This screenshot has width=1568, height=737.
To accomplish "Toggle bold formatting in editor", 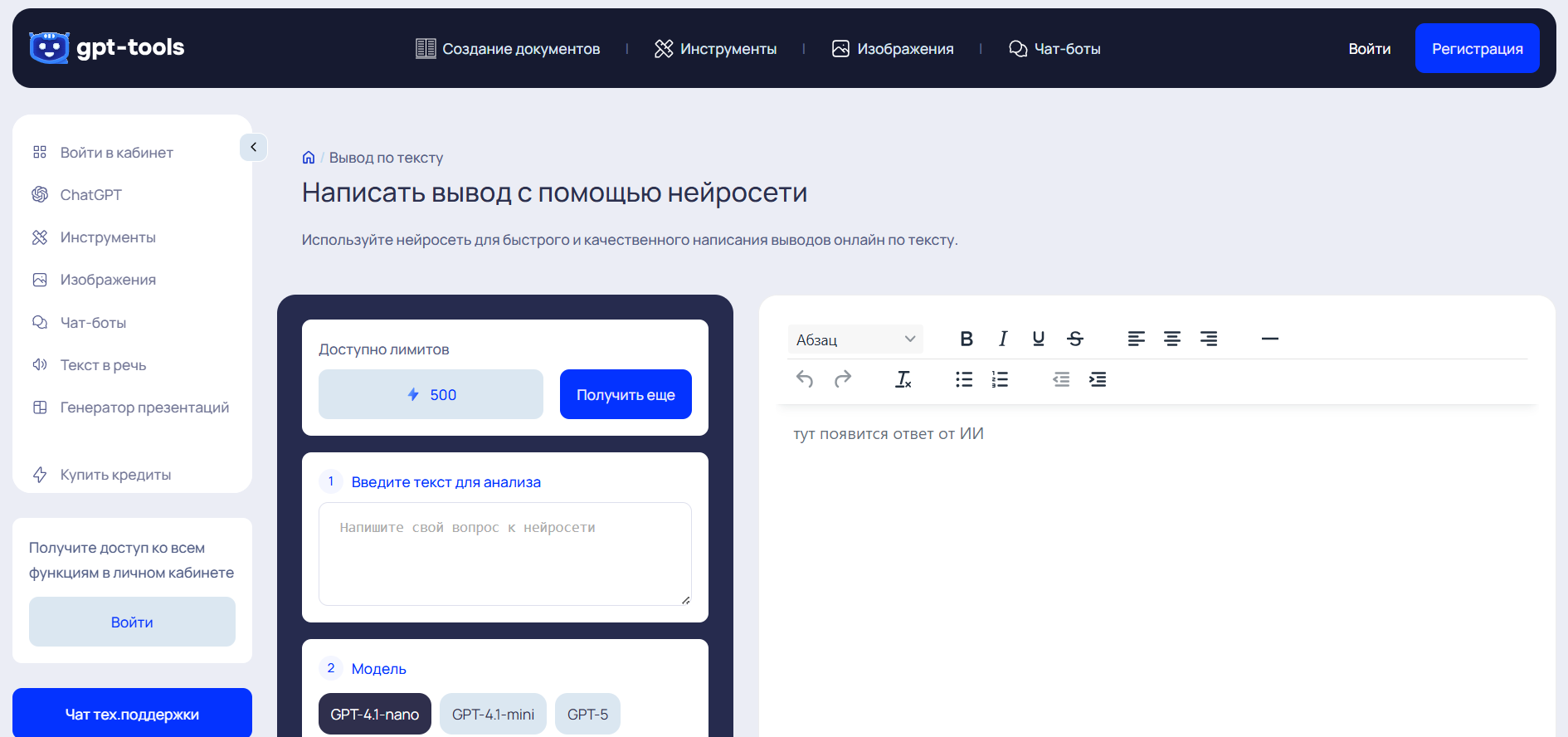I will [x=967, y=339].
